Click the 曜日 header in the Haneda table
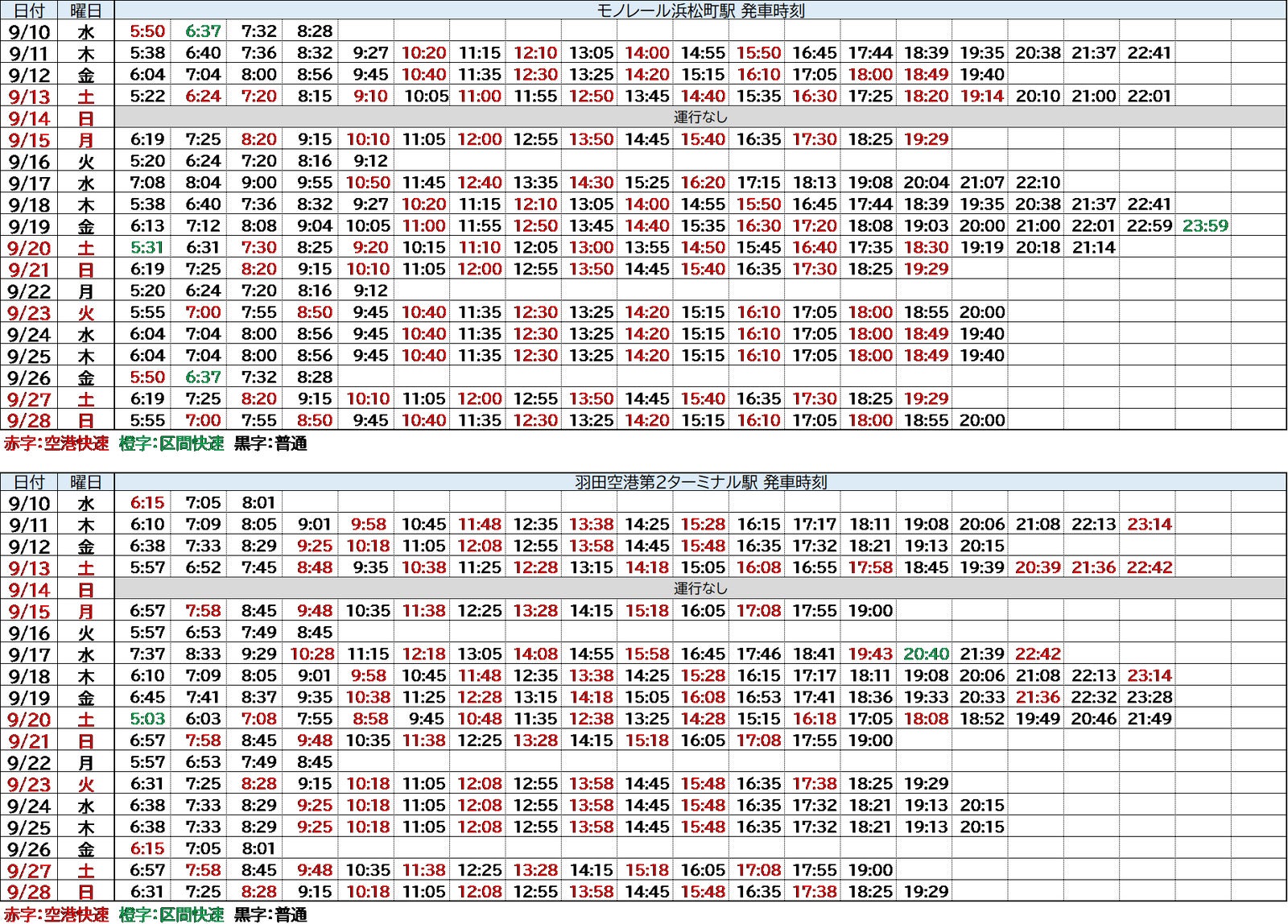The width and height of the screenshot is (1288, 924). [85, 482]
